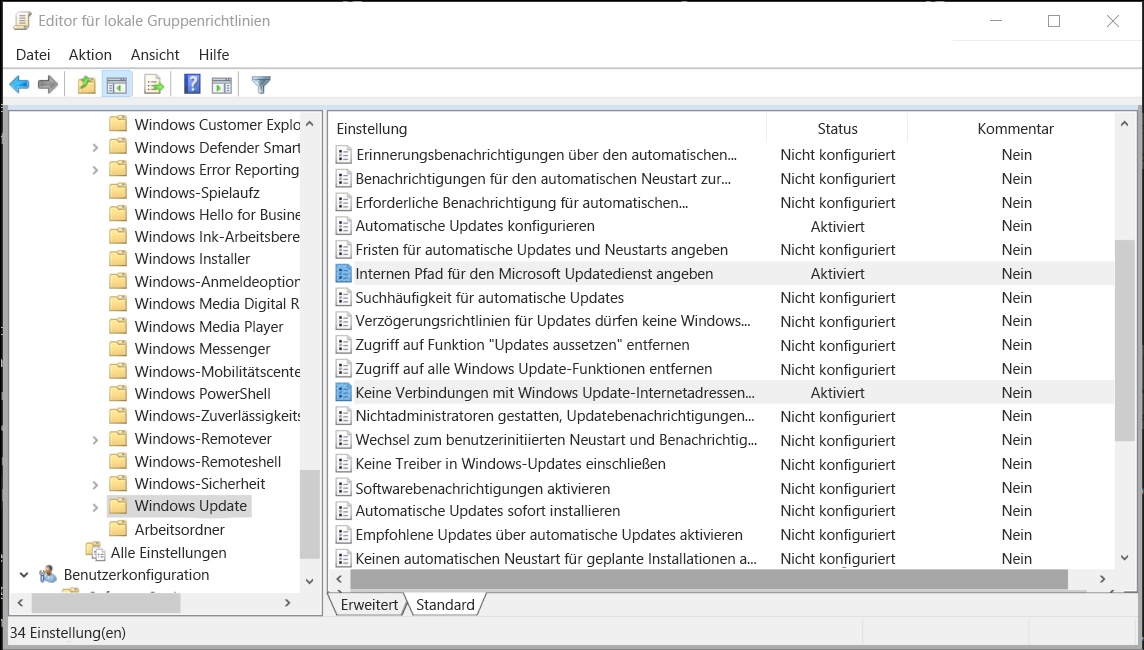Click the Back navigation arrow icon
Viewport: 1144px width, 650px height.
coord(18,84)
